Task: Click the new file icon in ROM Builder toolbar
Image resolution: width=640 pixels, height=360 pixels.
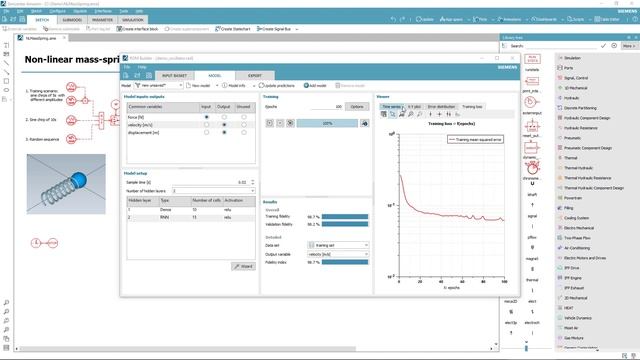Action: [x=126, y=76]
